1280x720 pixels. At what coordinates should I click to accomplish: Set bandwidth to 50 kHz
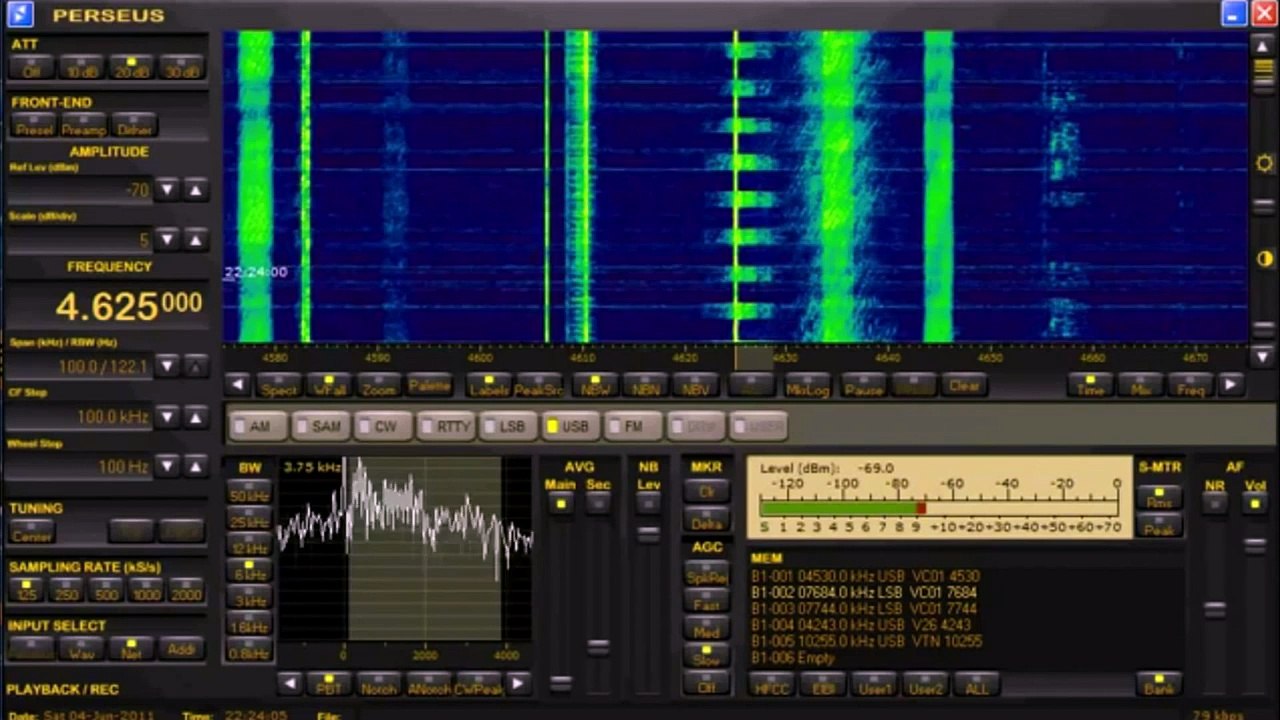[x=249, y=494]
